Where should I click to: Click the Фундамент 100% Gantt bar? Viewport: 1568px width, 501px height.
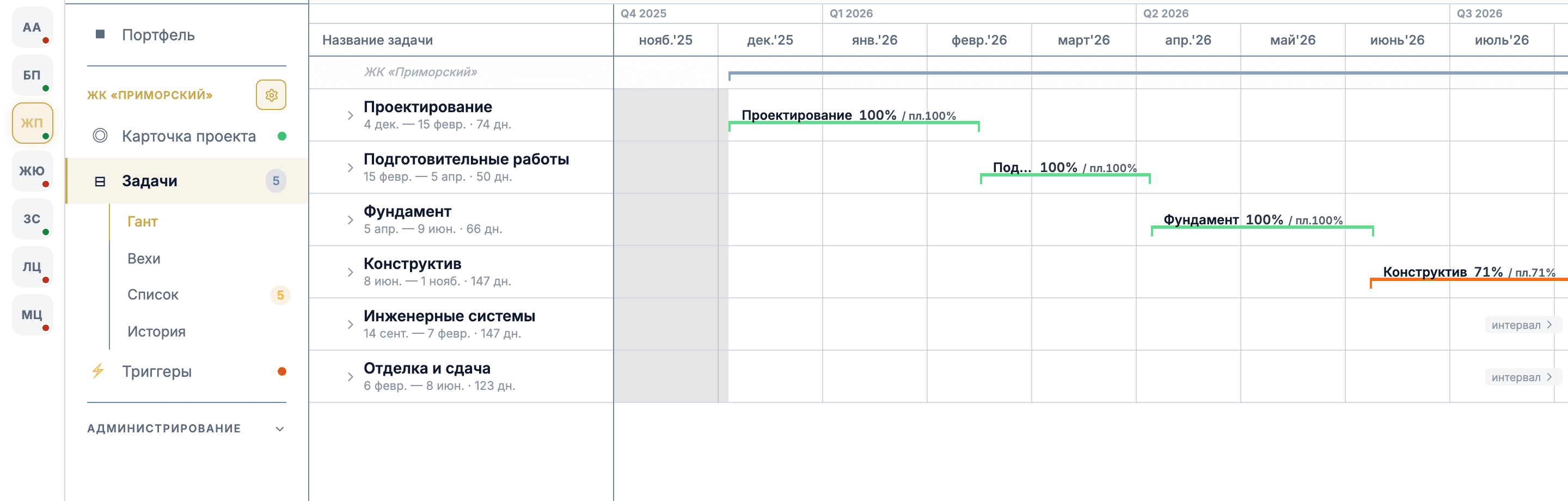1263,227
